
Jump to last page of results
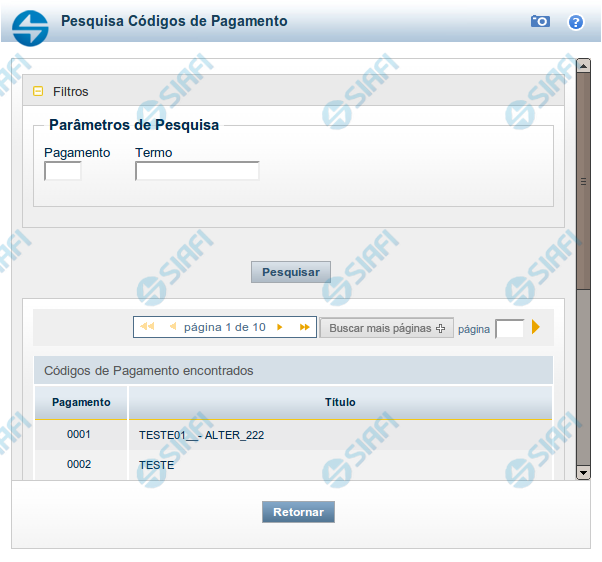coord(304,327)
